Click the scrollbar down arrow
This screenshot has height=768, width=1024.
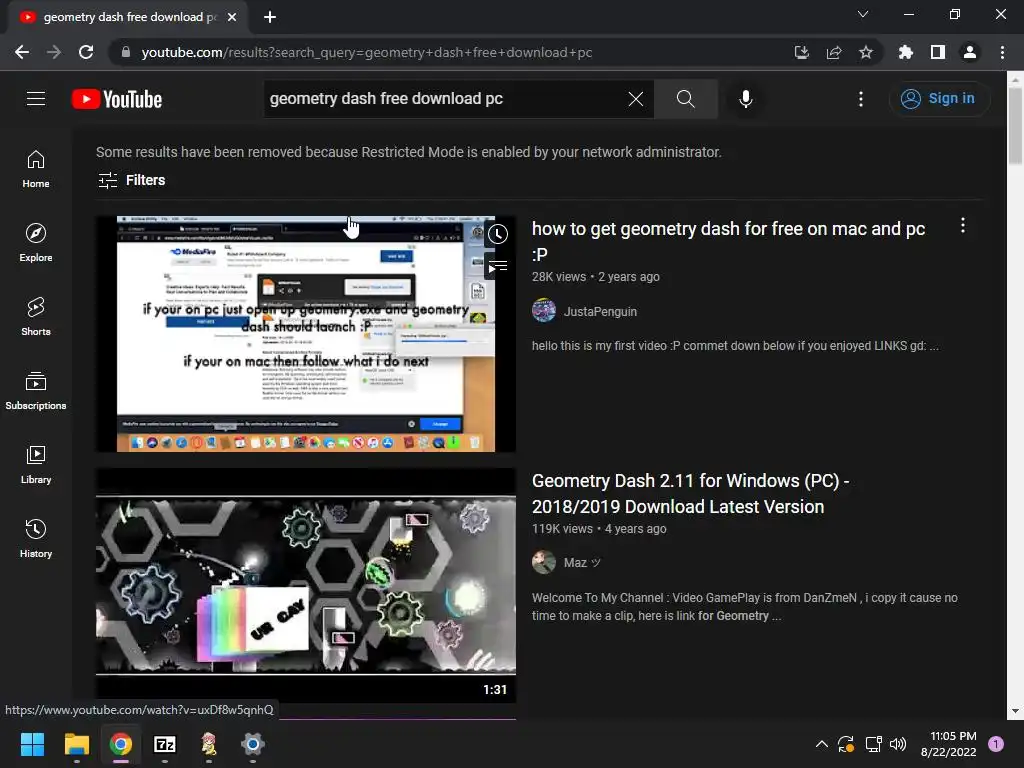tap(1015, 711)
